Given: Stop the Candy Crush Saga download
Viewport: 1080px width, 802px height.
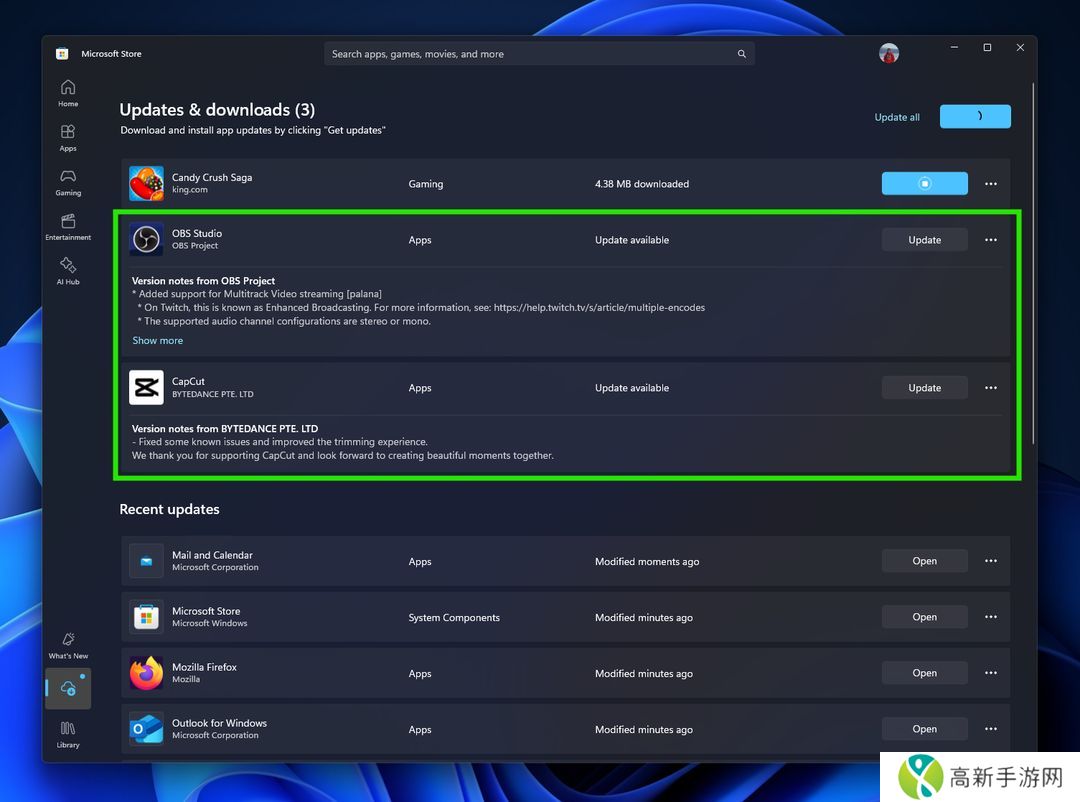Looking at the screenshot, I should [x=924, y=184].
